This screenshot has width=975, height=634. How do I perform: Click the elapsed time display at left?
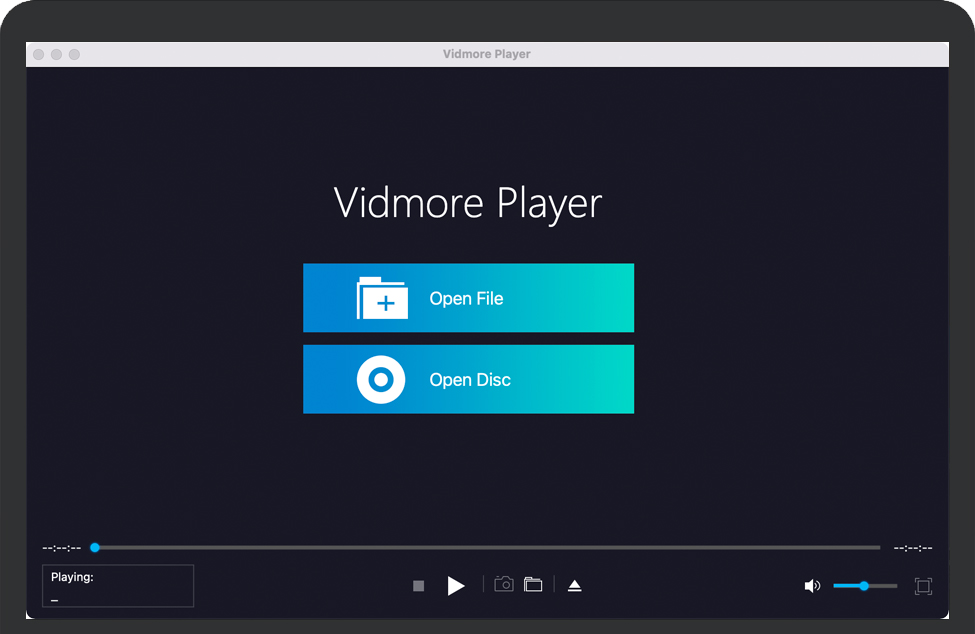coord(62,548)
